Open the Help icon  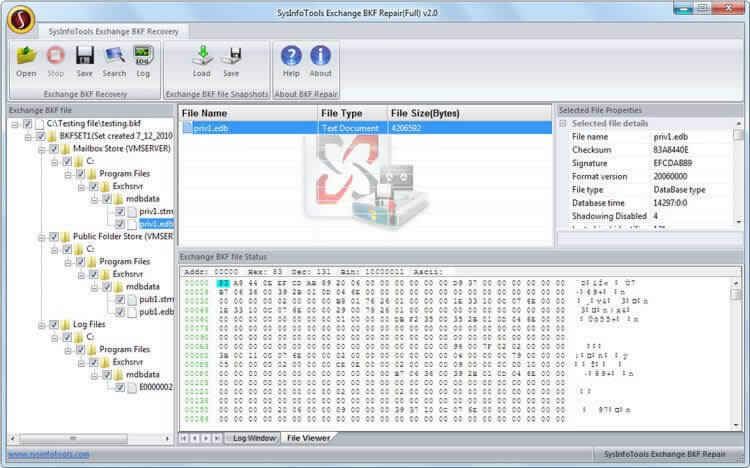(x=291, y=61)
